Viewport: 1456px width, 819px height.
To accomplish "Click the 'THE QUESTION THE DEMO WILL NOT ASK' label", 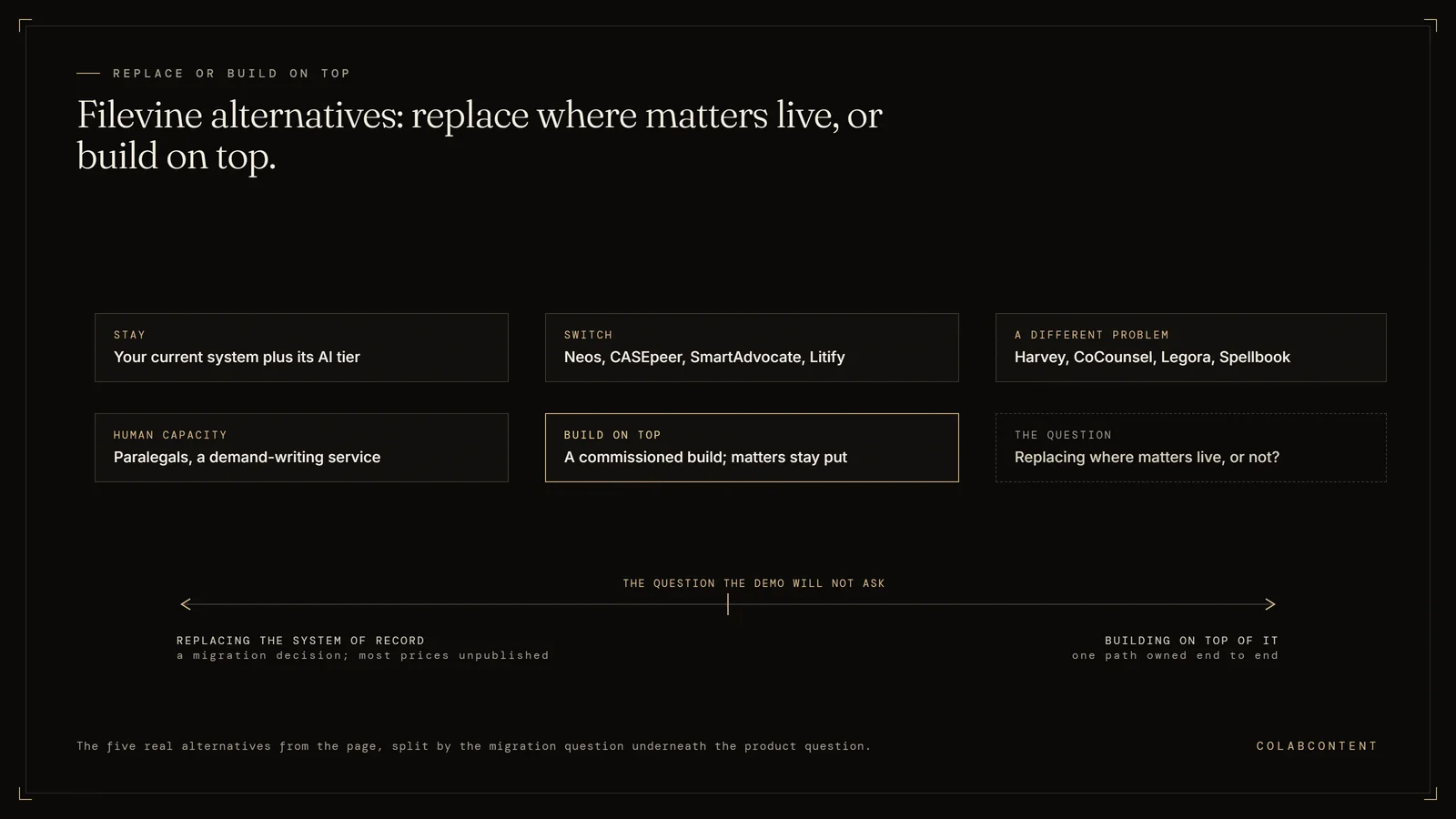I will click(x=753, y=583).
